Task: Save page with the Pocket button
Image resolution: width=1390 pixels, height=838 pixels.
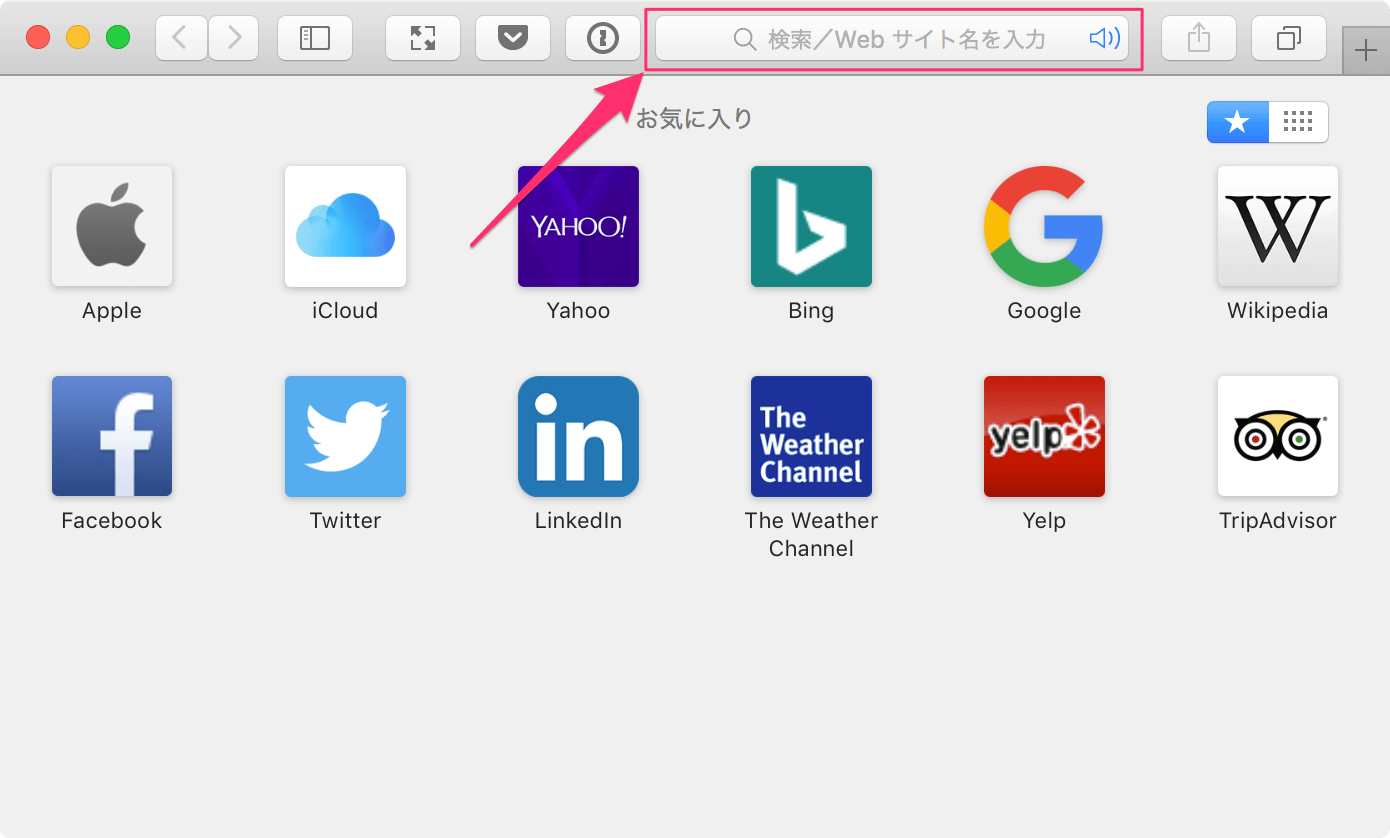Action: tap(513, 38)
